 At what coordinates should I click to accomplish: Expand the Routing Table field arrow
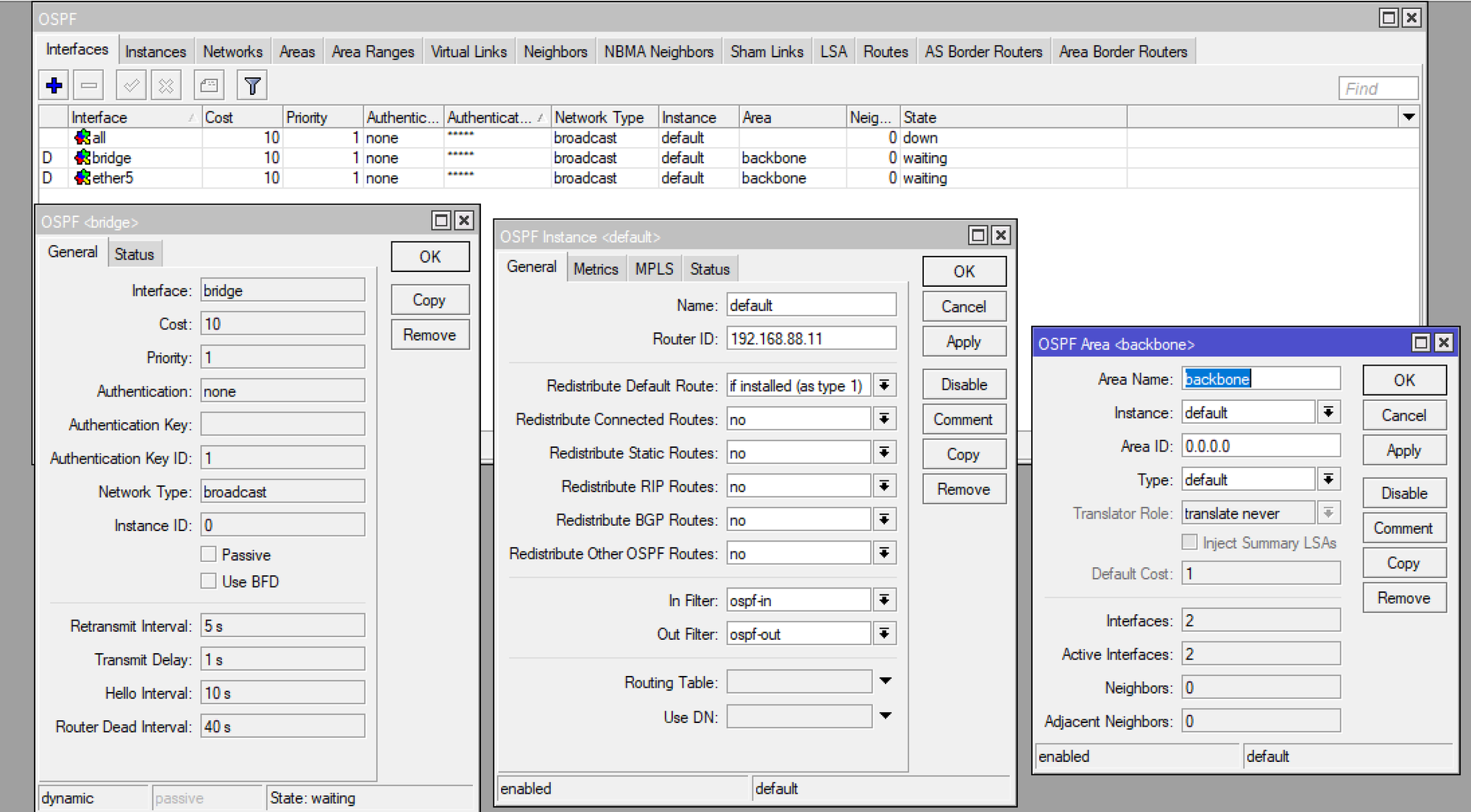886,682
